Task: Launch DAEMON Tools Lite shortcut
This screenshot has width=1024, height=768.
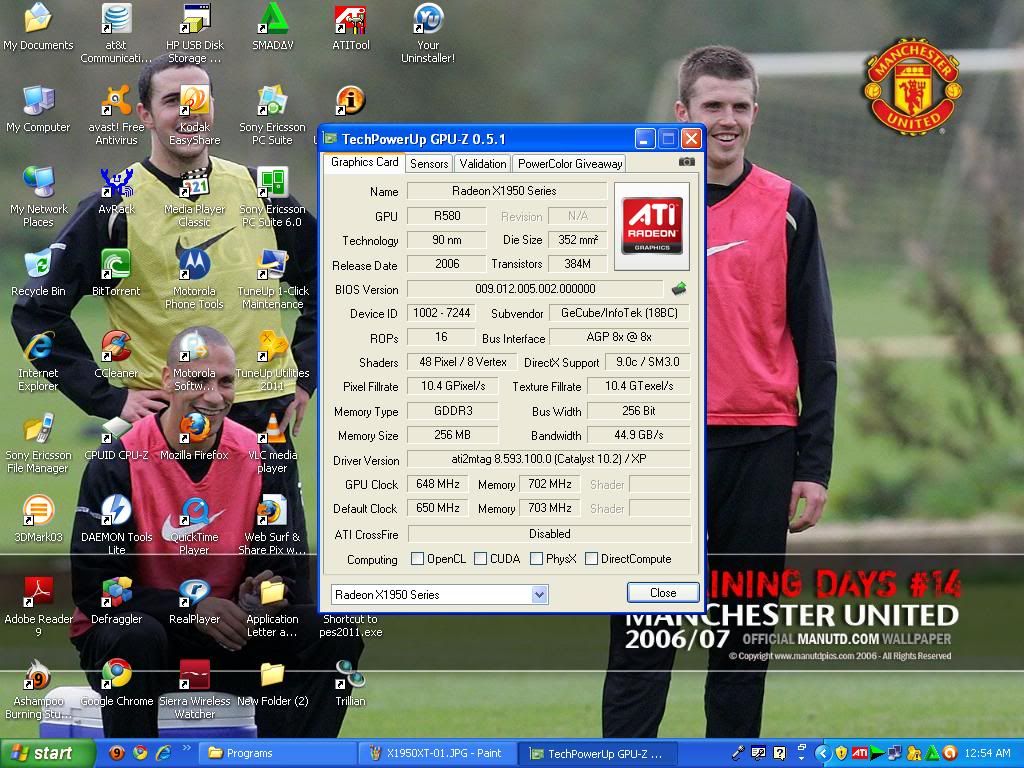Action: coord(116,525)
